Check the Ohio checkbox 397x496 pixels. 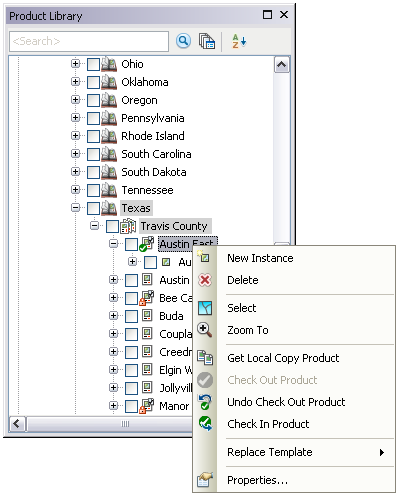pos(93,64)
